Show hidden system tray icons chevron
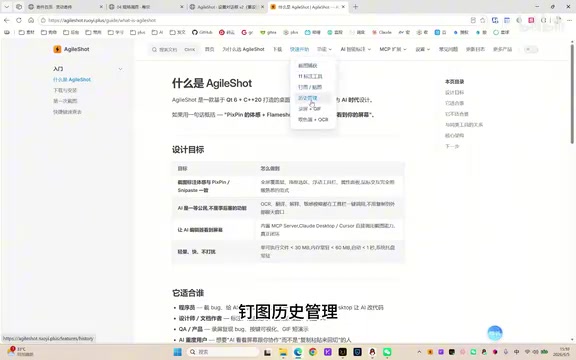This screenshot has width=576, height=360. click(419, 352)
